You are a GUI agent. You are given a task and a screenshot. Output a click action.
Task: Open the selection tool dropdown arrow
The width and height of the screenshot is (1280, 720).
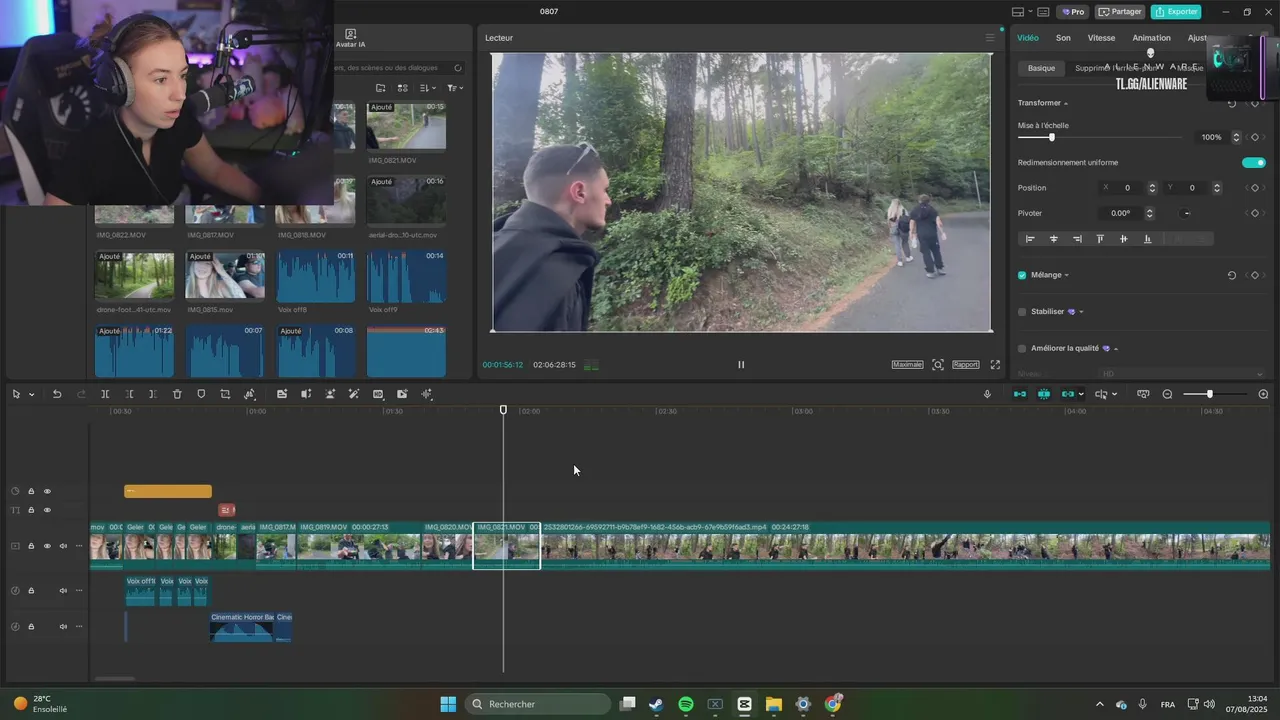point(32,394)
